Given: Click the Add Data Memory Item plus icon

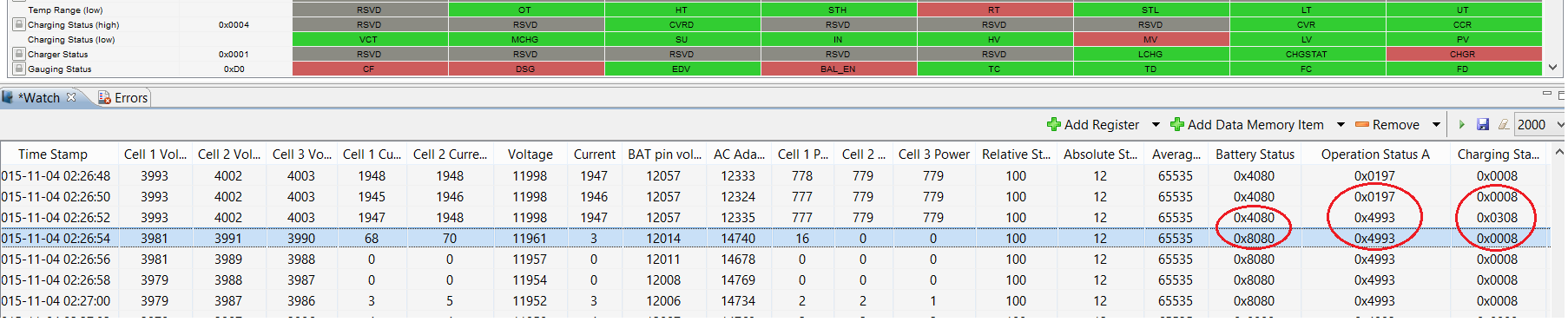Looking at the screenshot, I should pyautogui.click(x=1177, y=125).
